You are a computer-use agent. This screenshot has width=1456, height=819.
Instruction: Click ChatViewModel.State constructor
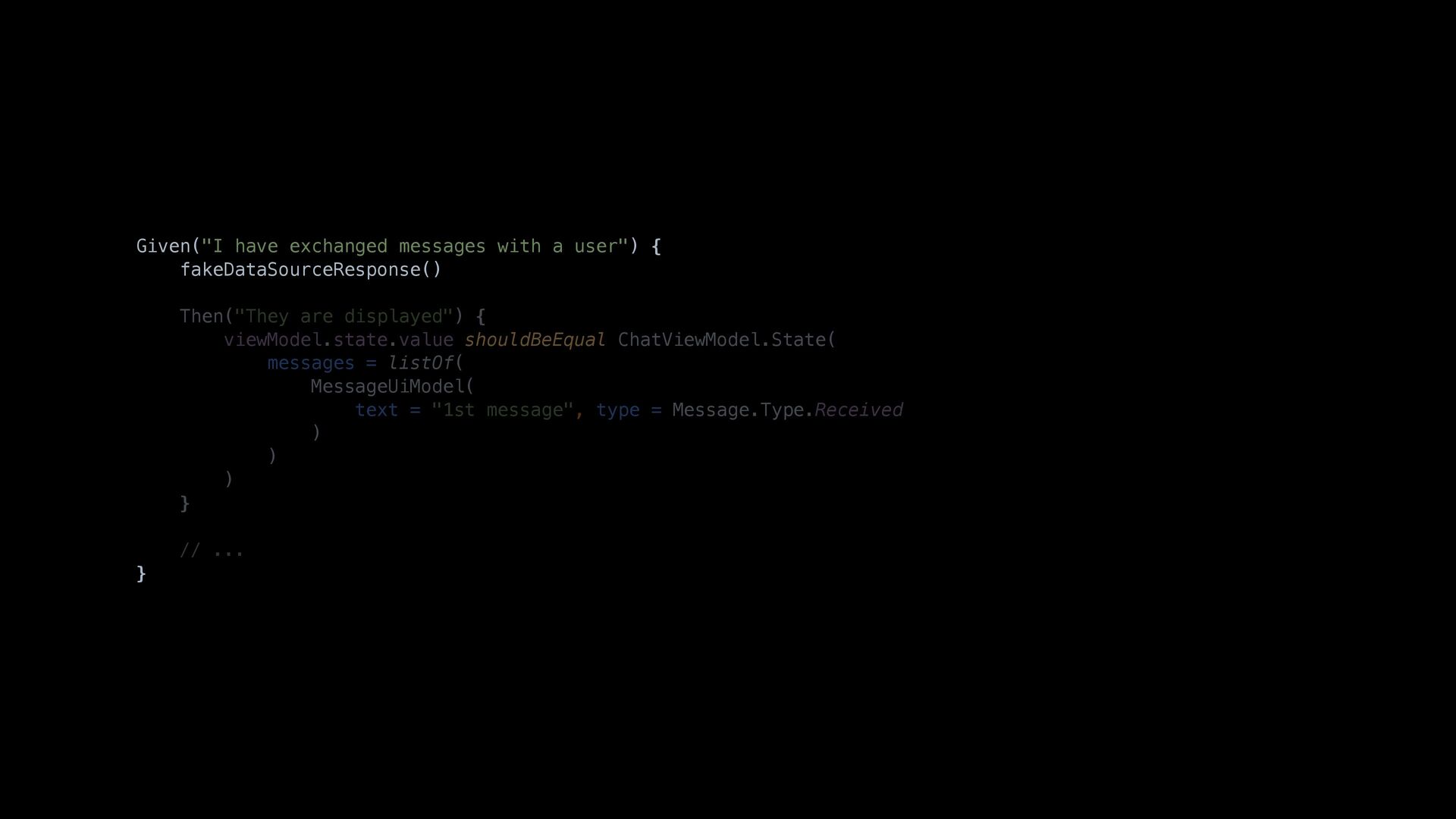coord(721,340)
